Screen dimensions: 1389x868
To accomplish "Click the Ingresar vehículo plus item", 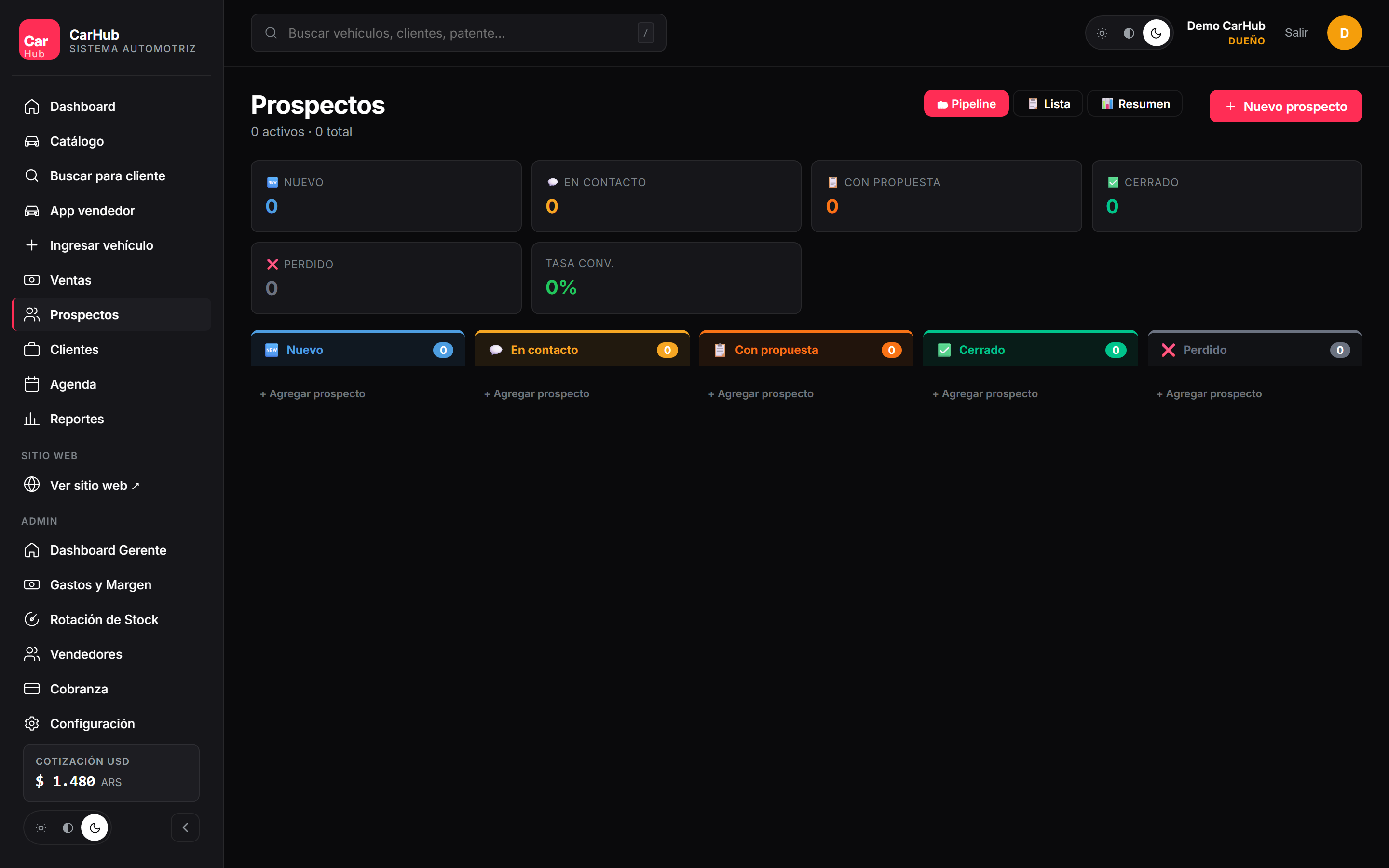I will click(111, 245).
